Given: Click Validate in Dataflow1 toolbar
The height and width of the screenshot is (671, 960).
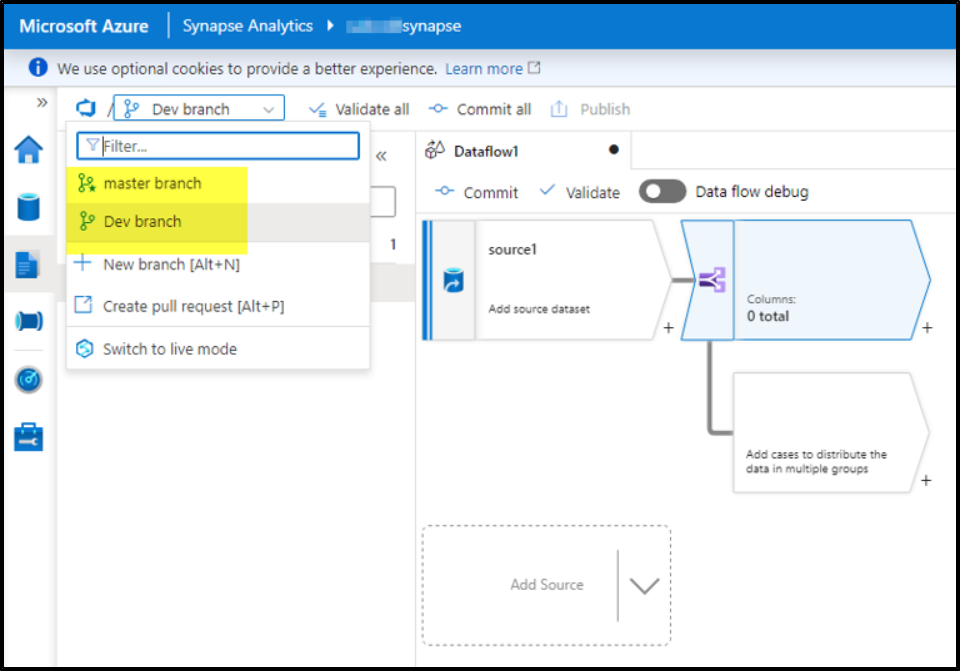Looking at the screenshot, I should click(x=580, y=192).
